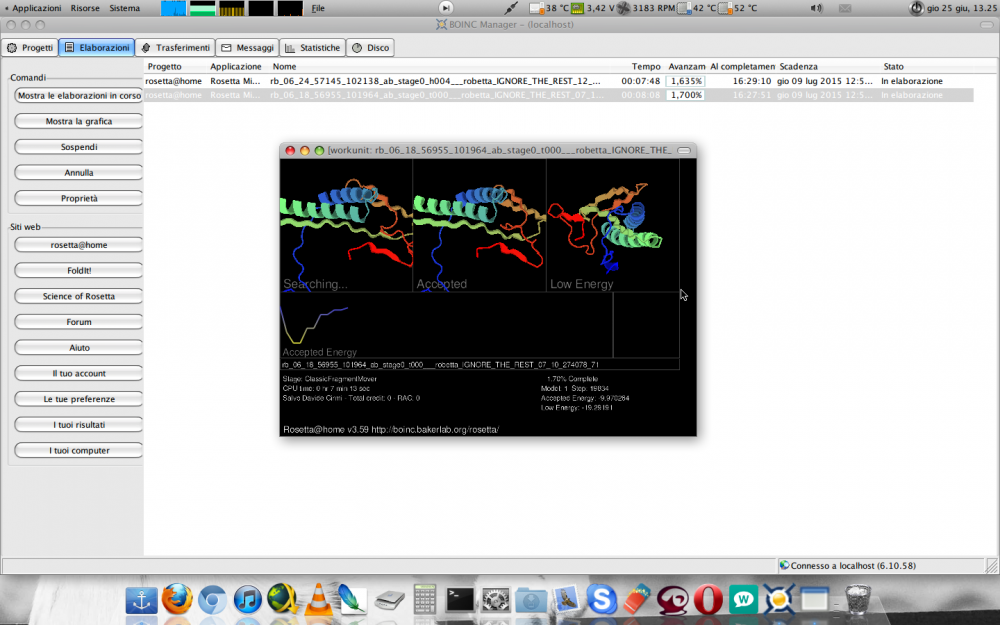The height and width of the screenshot is (625, 1000).
Task: Select the first rosetta@home task row
Action: [400, 81]
